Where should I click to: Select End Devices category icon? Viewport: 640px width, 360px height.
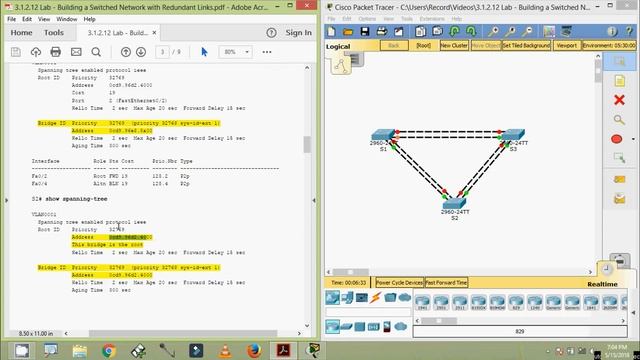point(347,298)
